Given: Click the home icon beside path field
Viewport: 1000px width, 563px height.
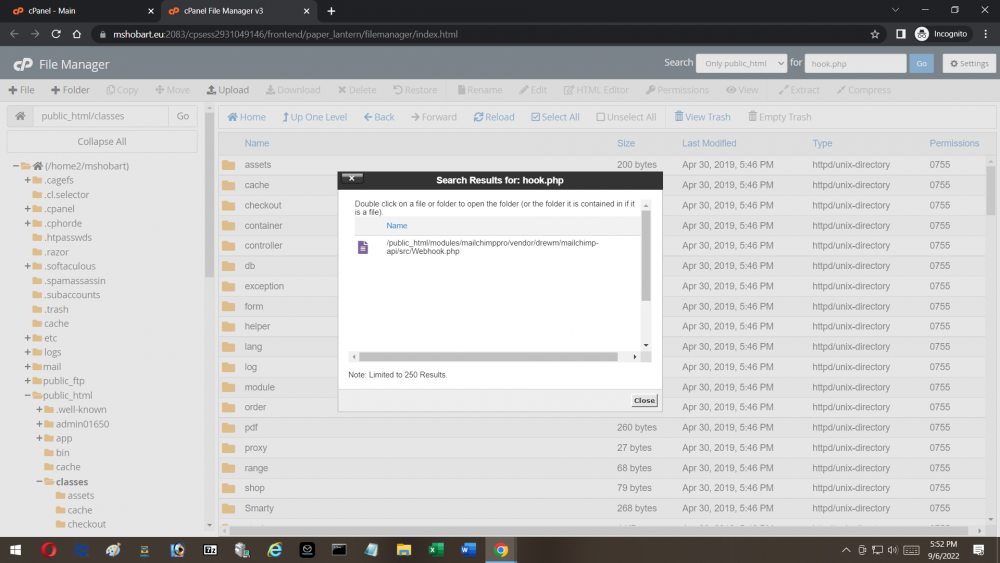Looking at the screenshot, I should click(x=20, y=116).
